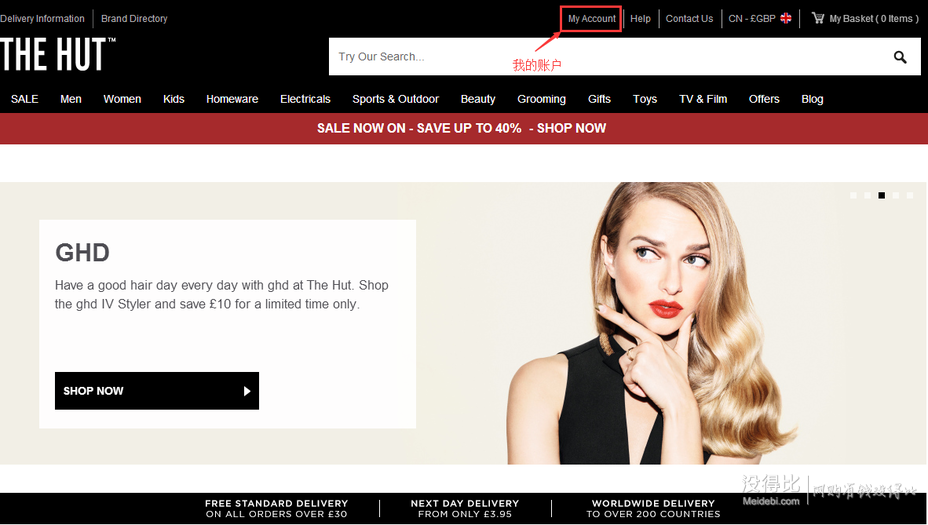This screenshot has height=525, width=928.
Task: Go to The Hut logo homepage
Action: click(x=57, y=54)
